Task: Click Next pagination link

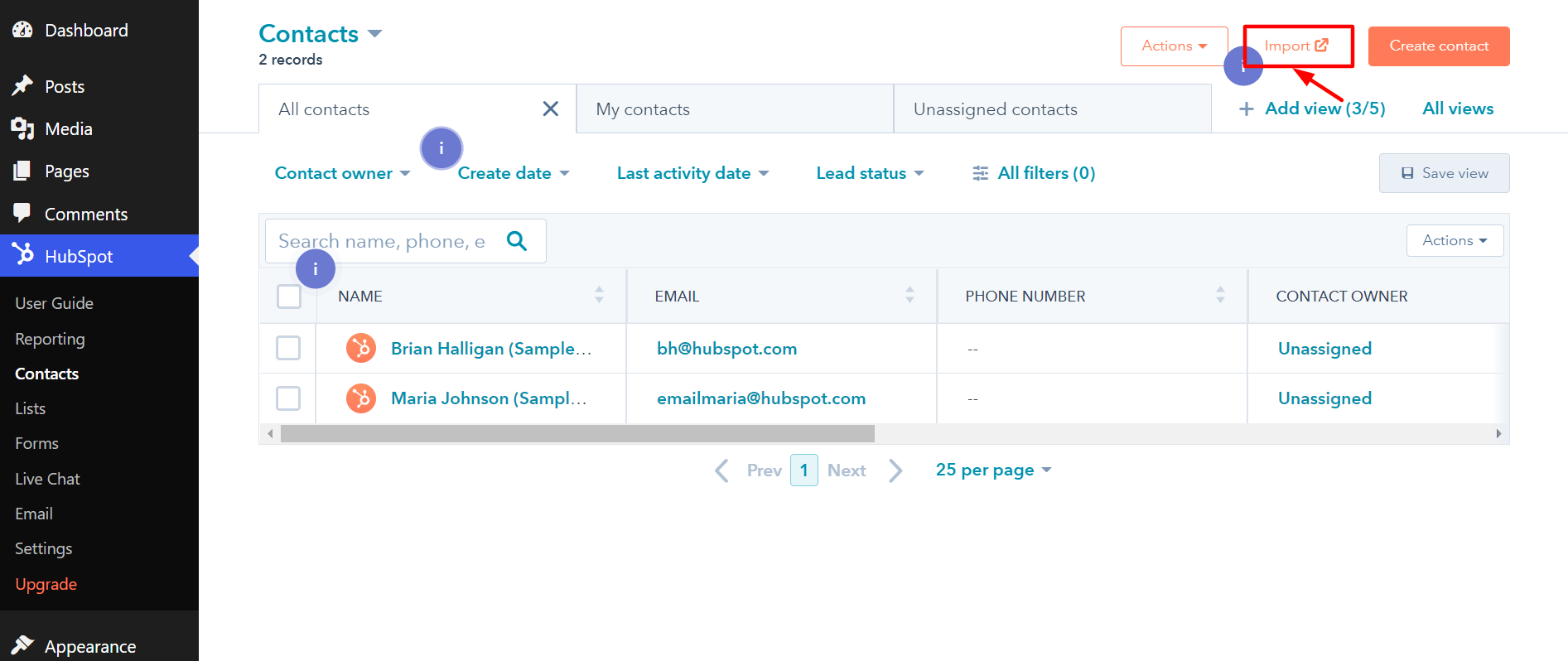Action: click(847, 470)
